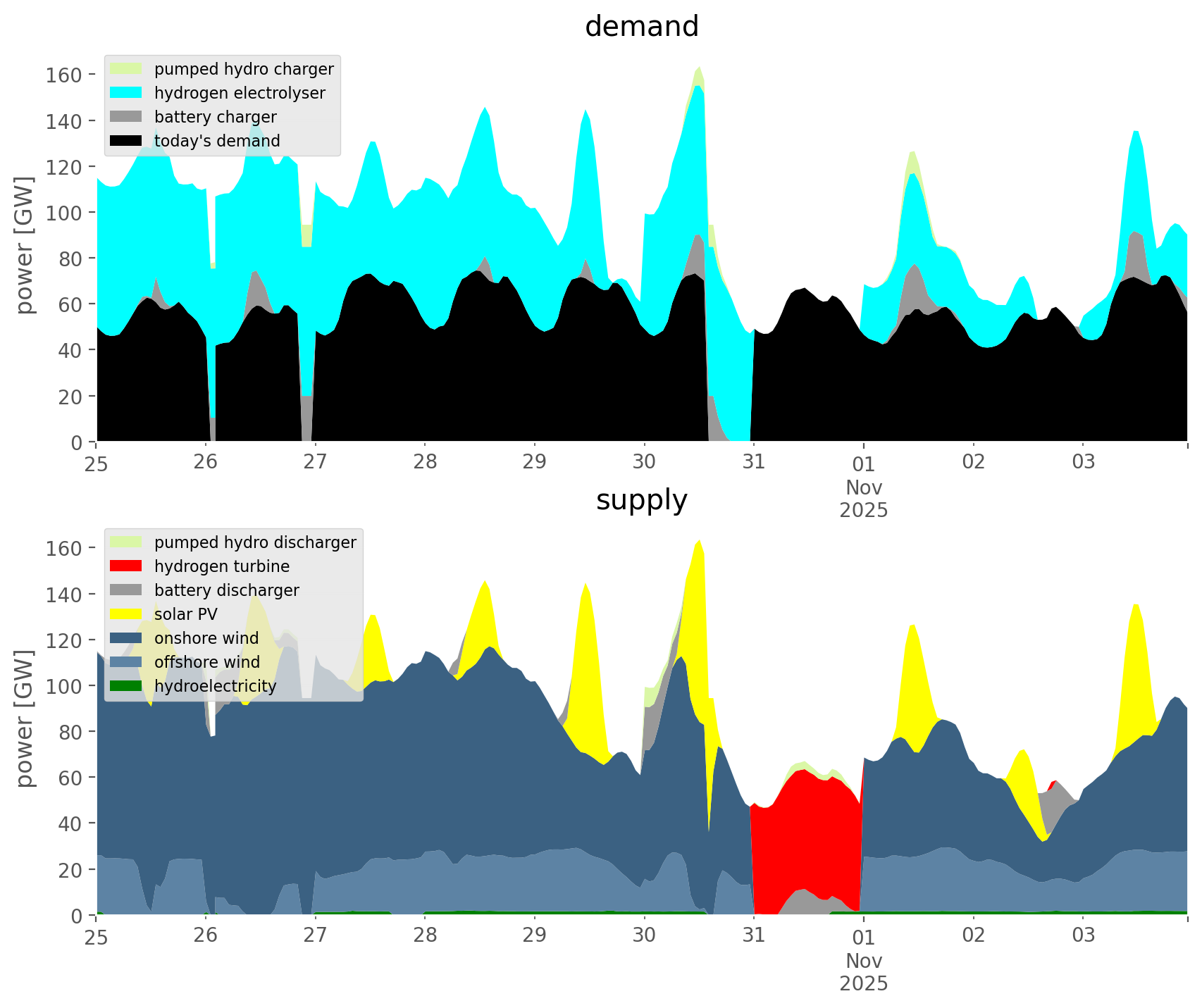Click the 'demand' chart title
This screenshot has width=1202, height=1008.
641,27
